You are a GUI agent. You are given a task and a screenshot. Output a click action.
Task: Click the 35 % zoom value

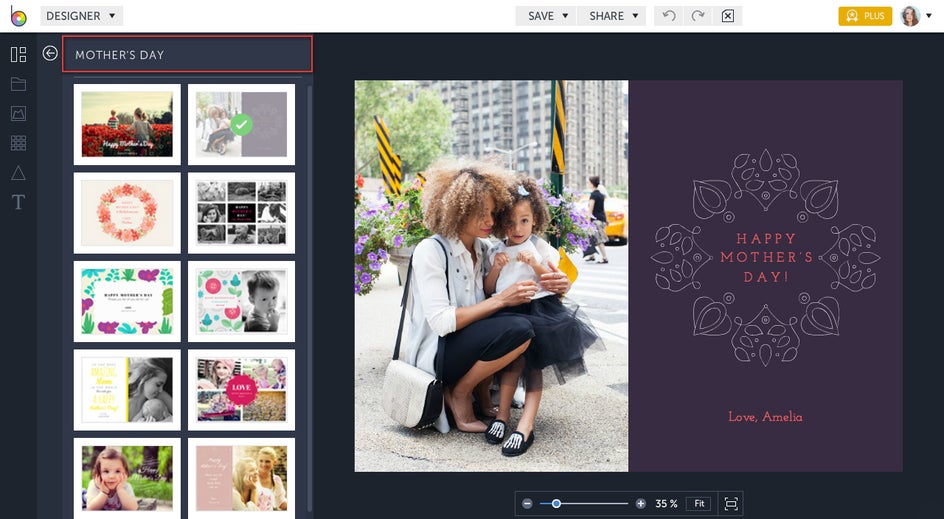point(666,503)
